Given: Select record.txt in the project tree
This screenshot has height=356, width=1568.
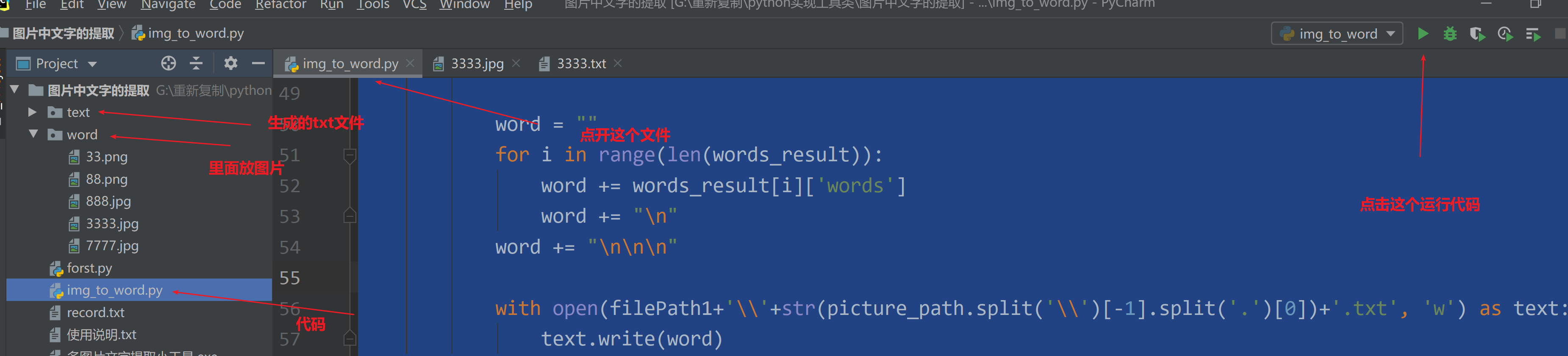Looking at the screenshot, I should (x=139, y=313).
